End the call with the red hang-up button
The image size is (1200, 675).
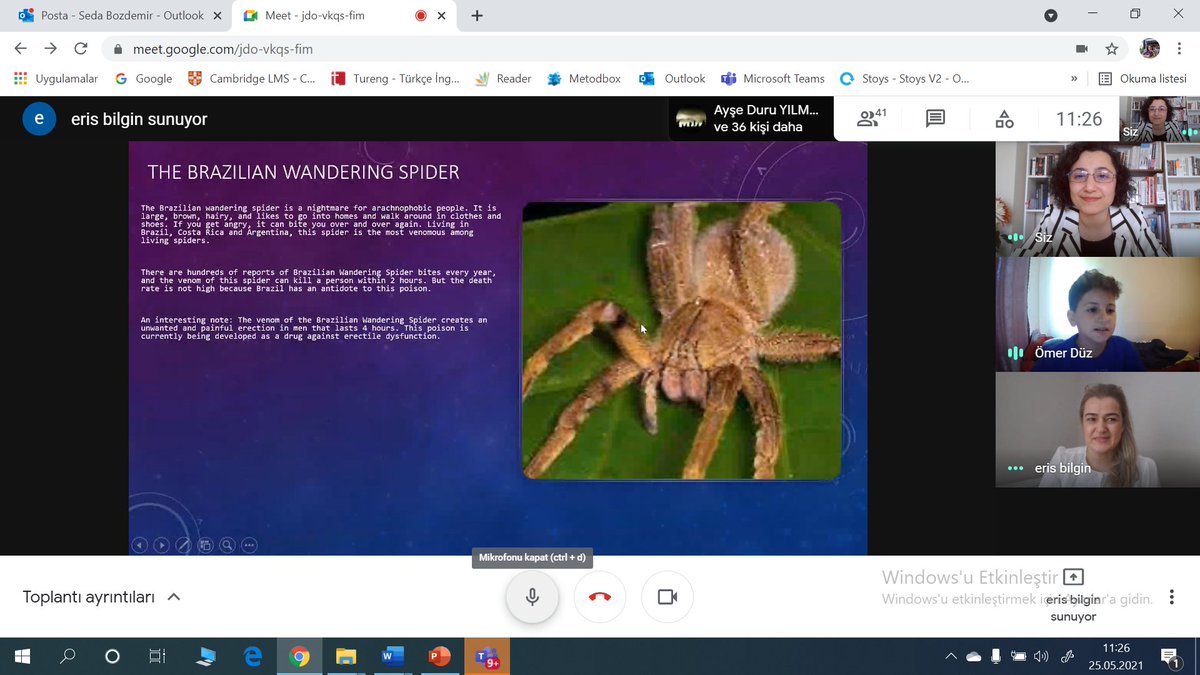[x=599, y=596]
